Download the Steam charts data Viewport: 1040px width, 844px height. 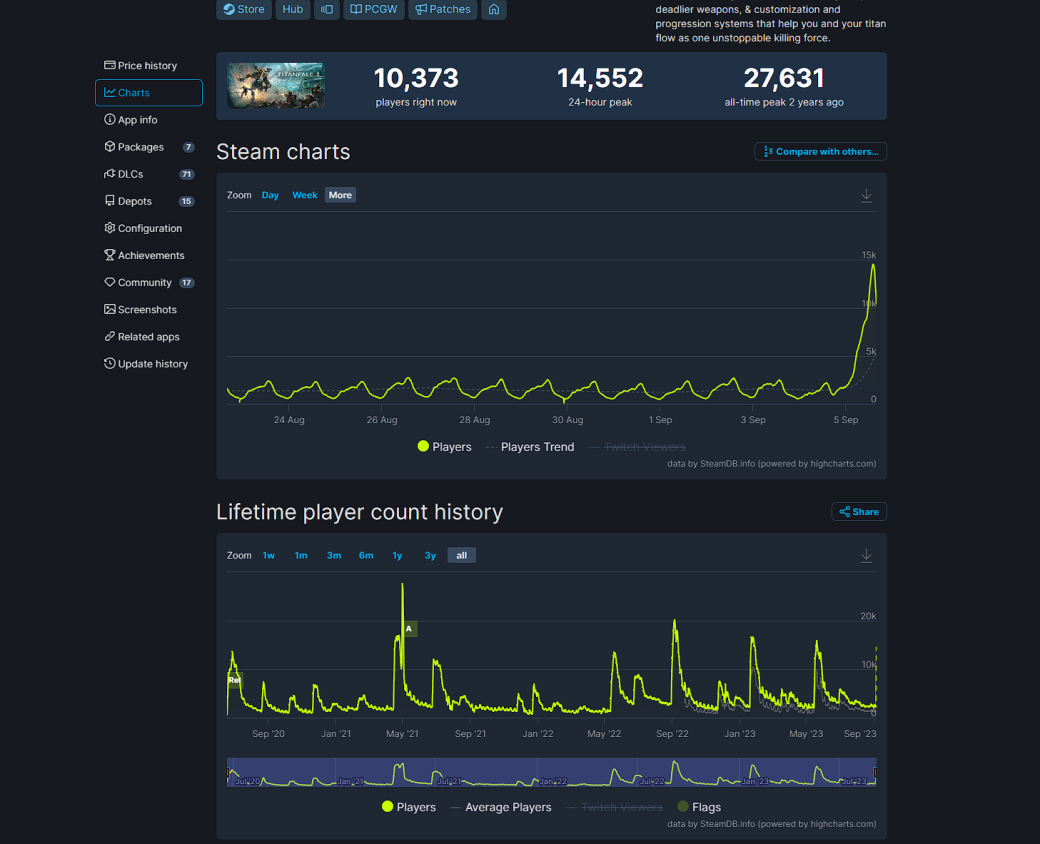(x=866, y=196)
